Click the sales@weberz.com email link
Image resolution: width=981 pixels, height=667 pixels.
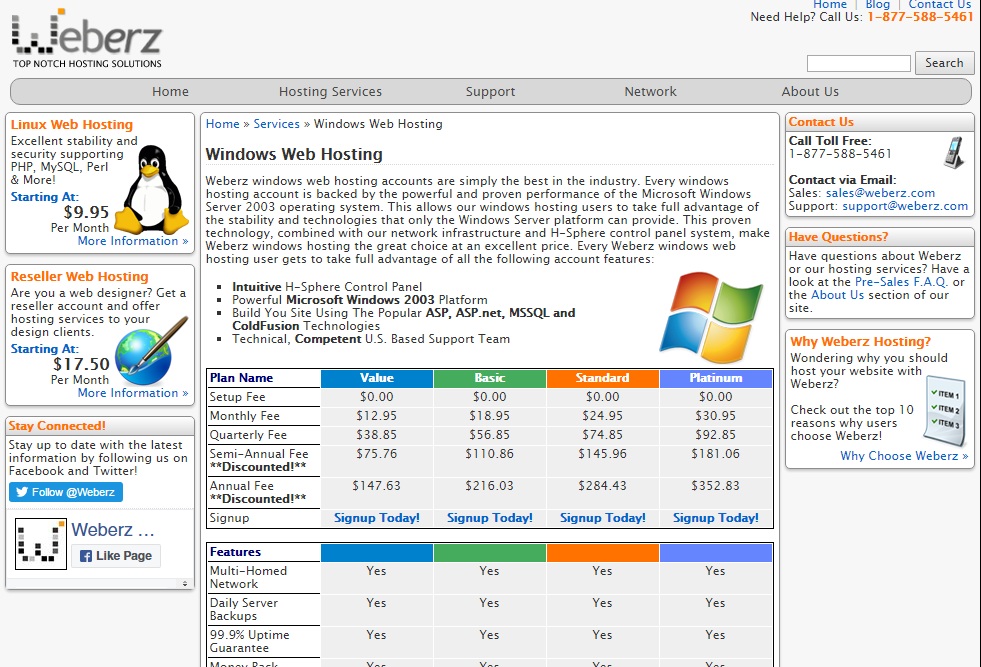coord(880,193)
